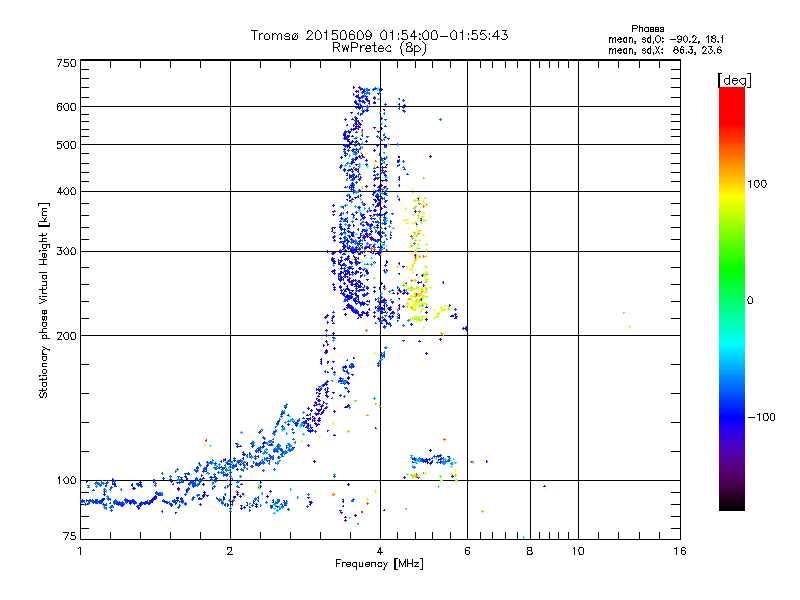Click the x-axis tick label '4'
Screen dimensions: 800x600
click(380, 551)
